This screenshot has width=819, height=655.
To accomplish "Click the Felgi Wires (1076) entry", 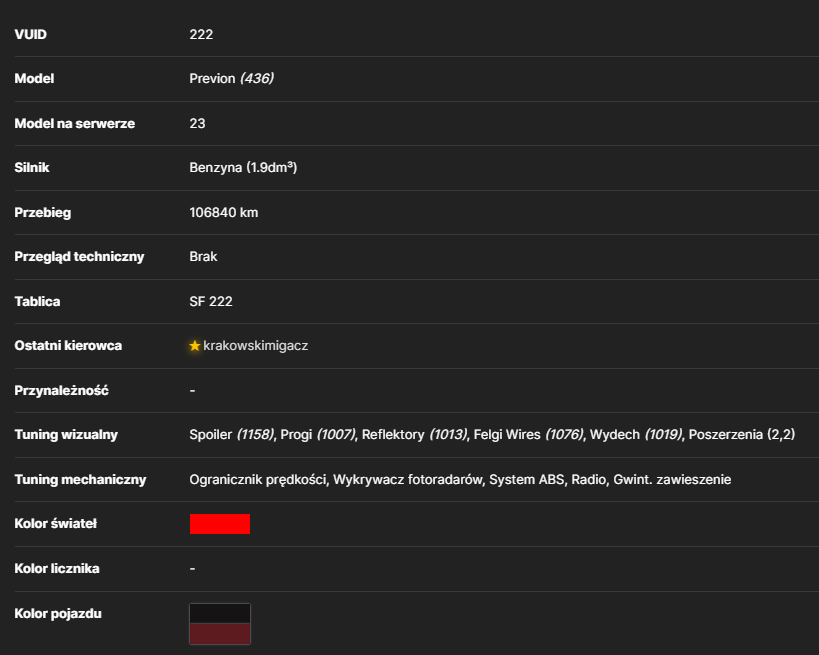I will pyautogui.click(x=528, y=435).
